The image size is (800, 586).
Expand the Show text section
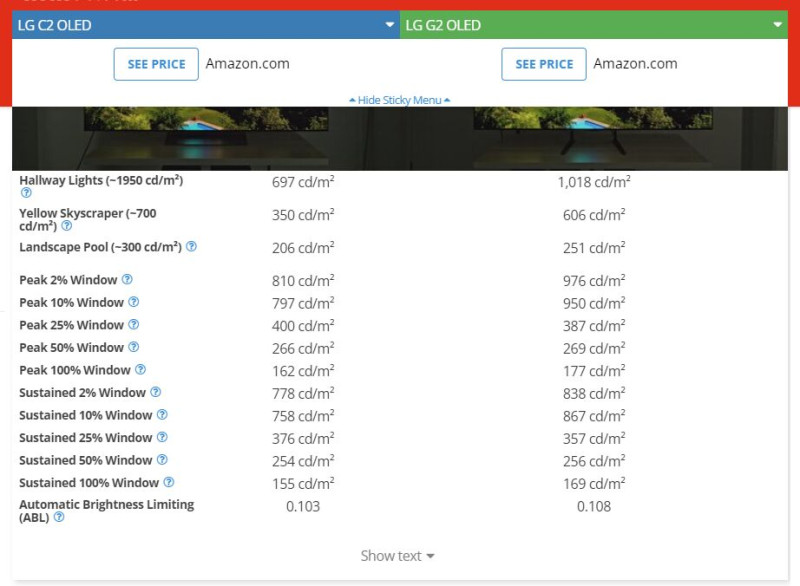tap(397, 555)
